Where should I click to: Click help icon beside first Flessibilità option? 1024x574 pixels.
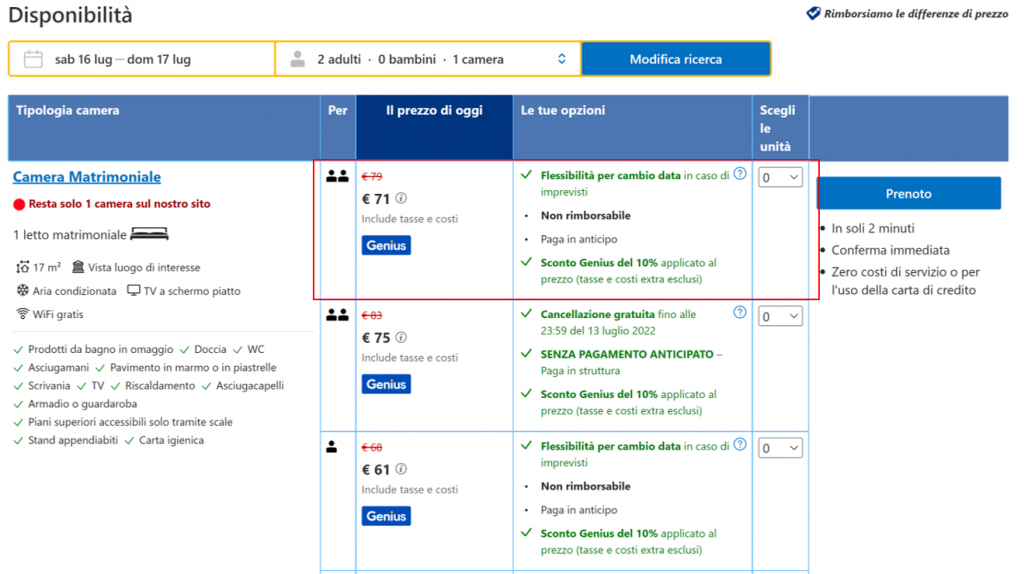740,174
